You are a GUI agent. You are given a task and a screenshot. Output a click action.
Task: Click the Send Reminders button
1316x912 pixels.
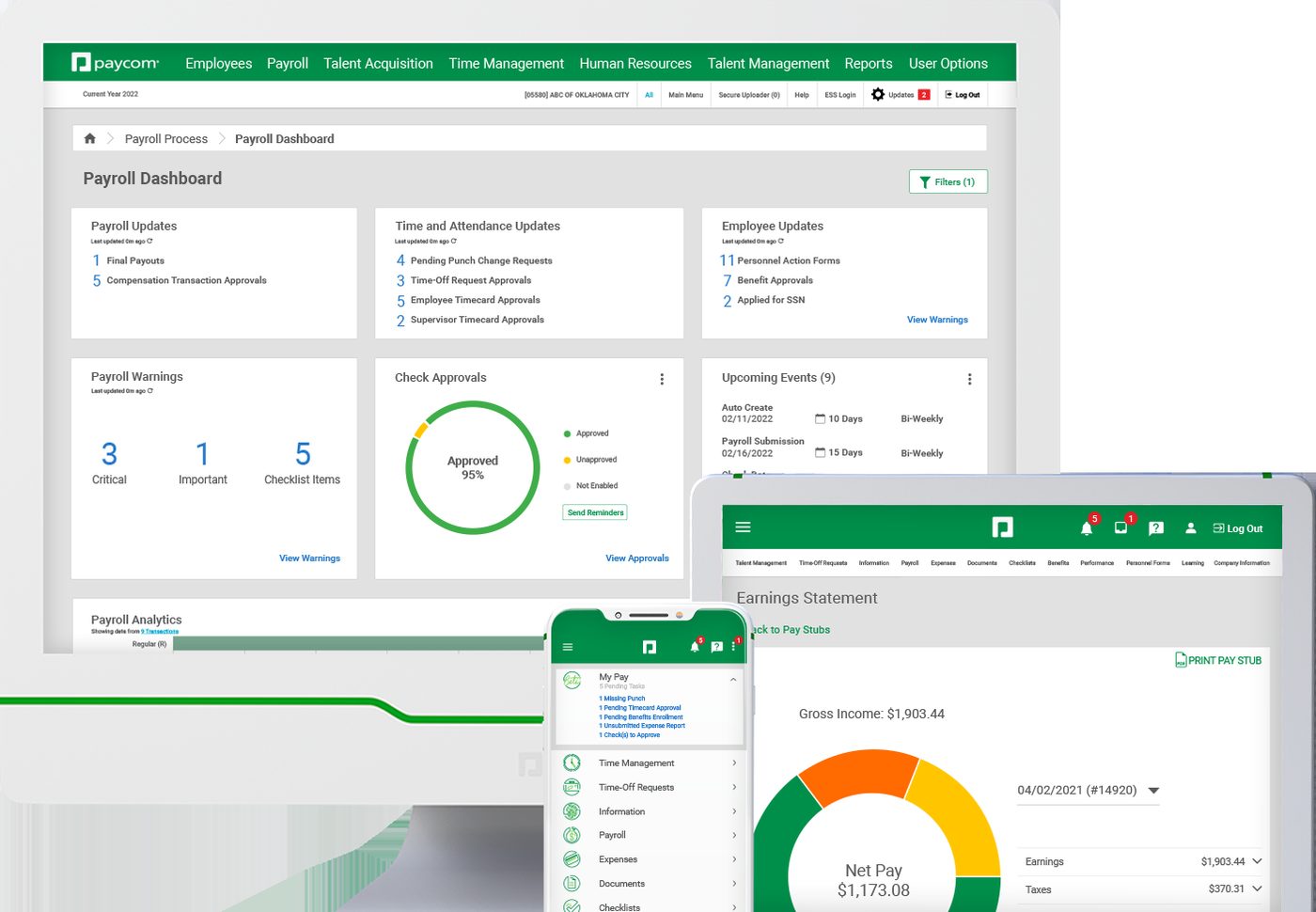(595, 512)
